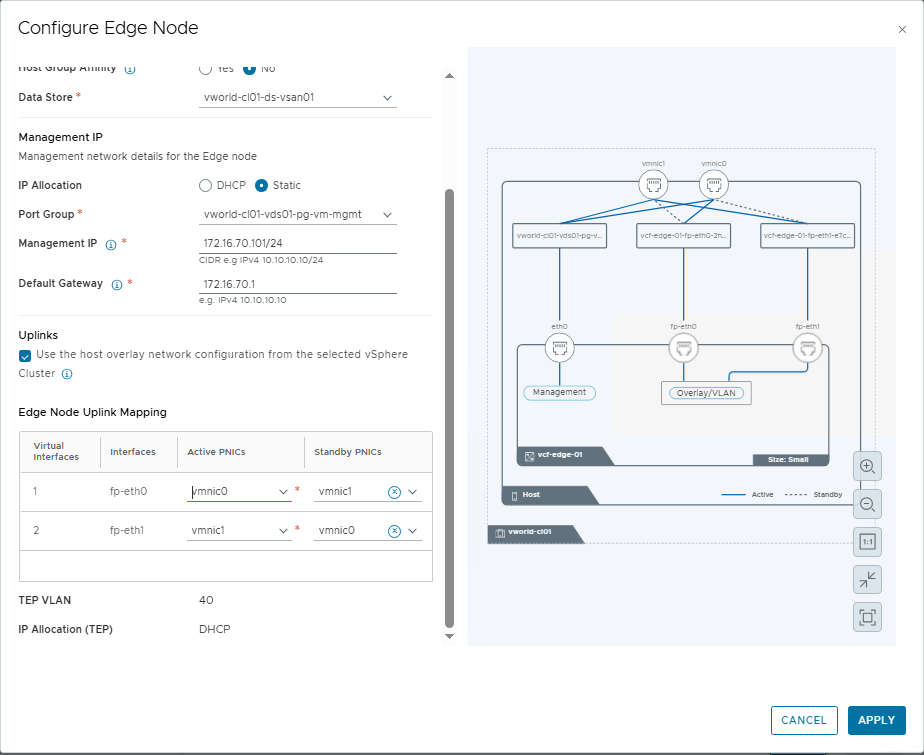
Task: Reset diagram to 1:1 scale
Action: (x=867, y=542)
